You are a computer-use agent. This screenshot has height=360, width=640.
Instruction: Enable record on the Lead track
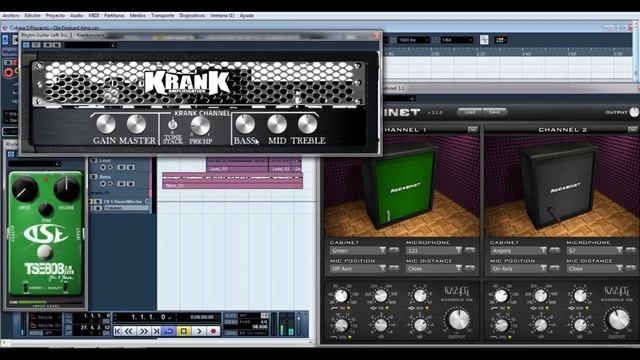102,167
